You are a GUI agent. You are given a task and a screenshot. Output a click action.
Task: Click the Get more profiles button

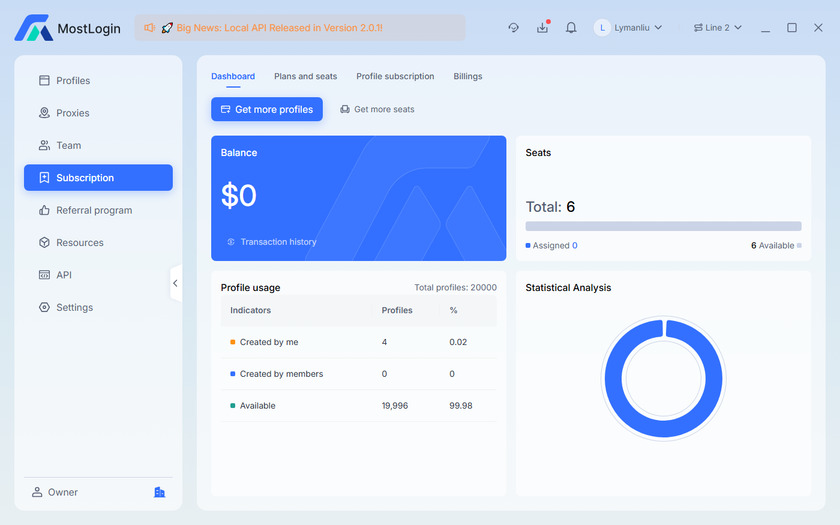click(x=267, y=109)
